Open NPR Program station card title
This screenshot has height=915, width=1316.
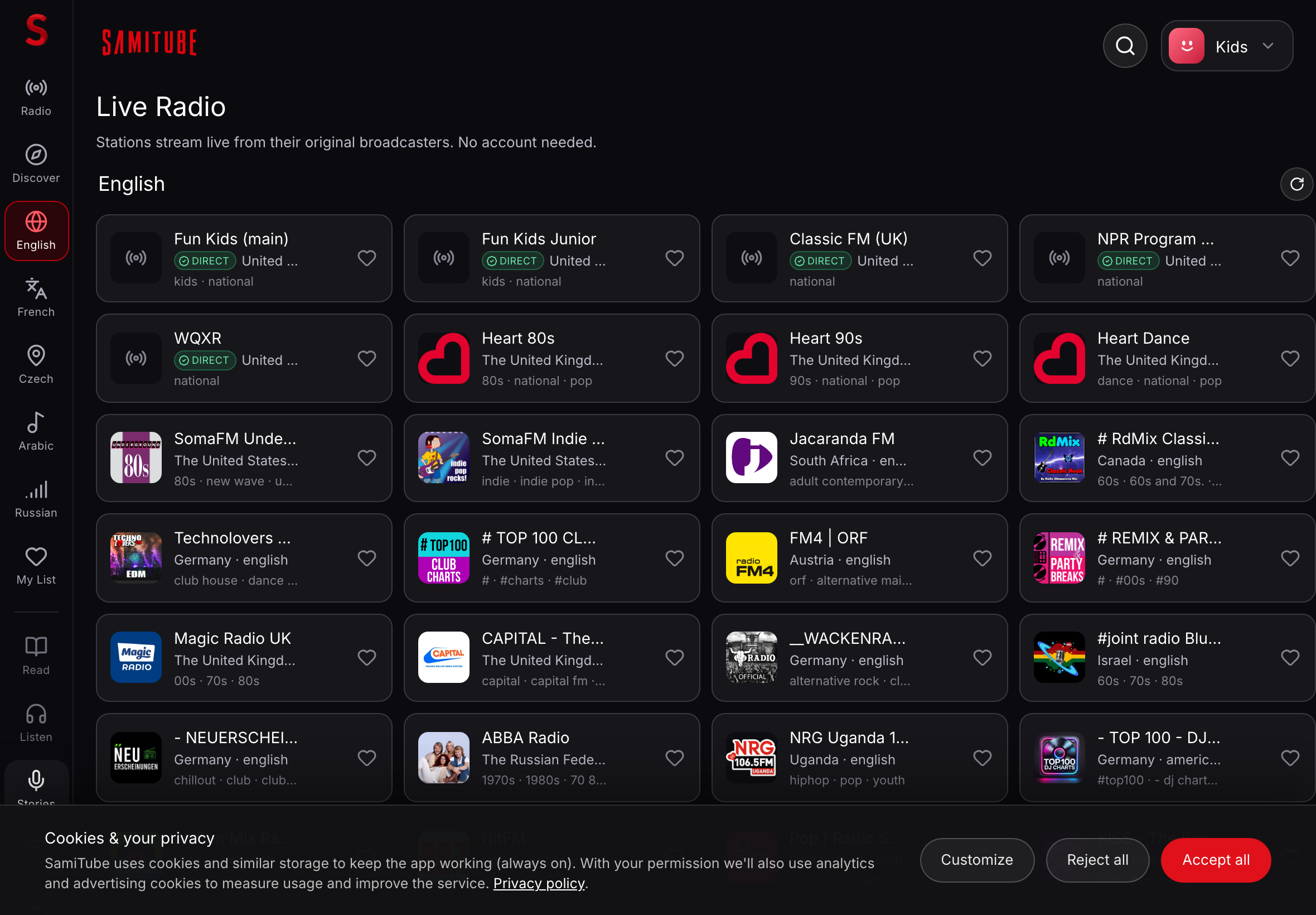tap(1155, 238)
